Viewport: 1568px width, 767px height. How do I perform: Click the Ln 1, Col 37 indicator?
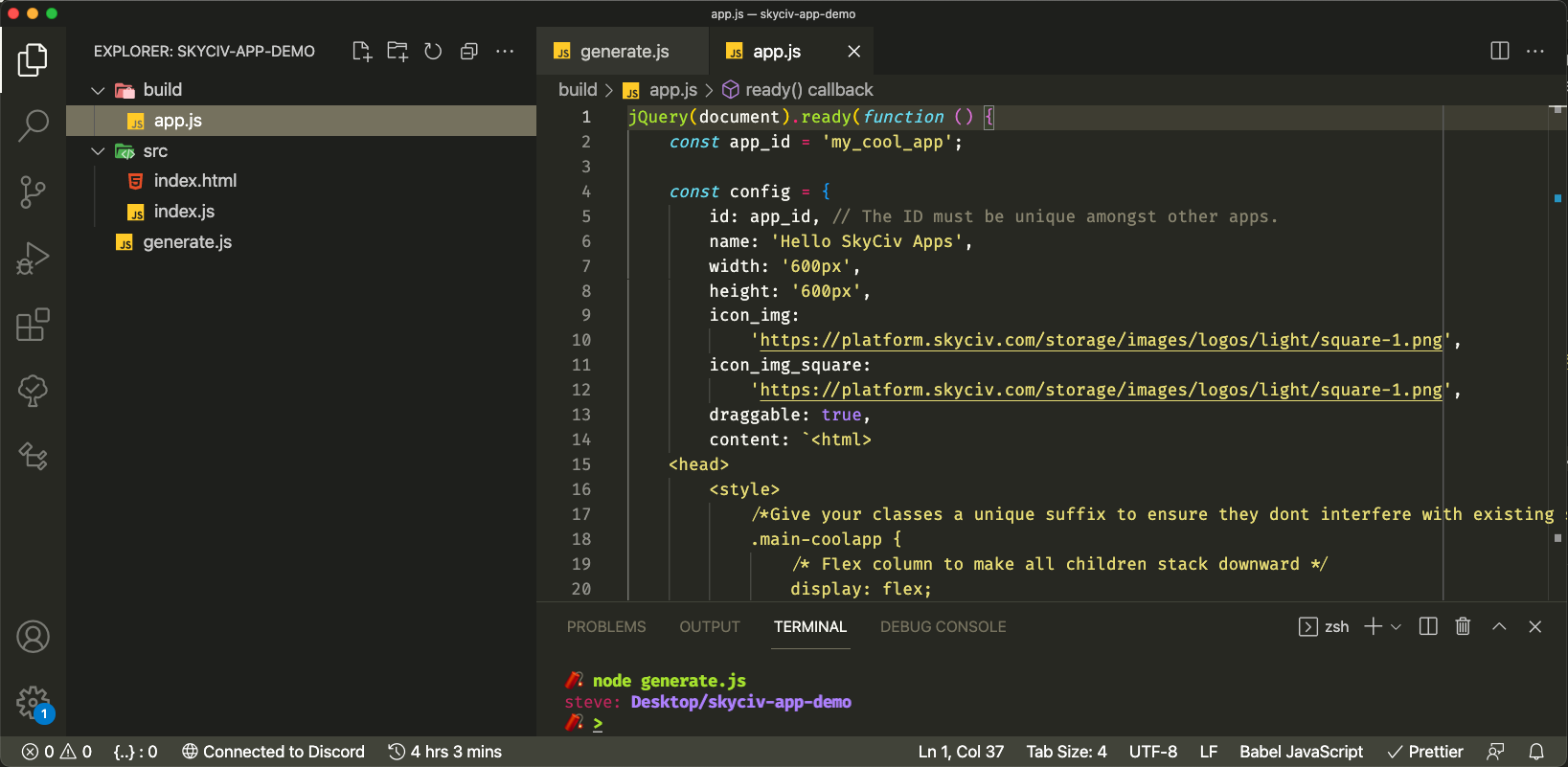pos(961,752)
